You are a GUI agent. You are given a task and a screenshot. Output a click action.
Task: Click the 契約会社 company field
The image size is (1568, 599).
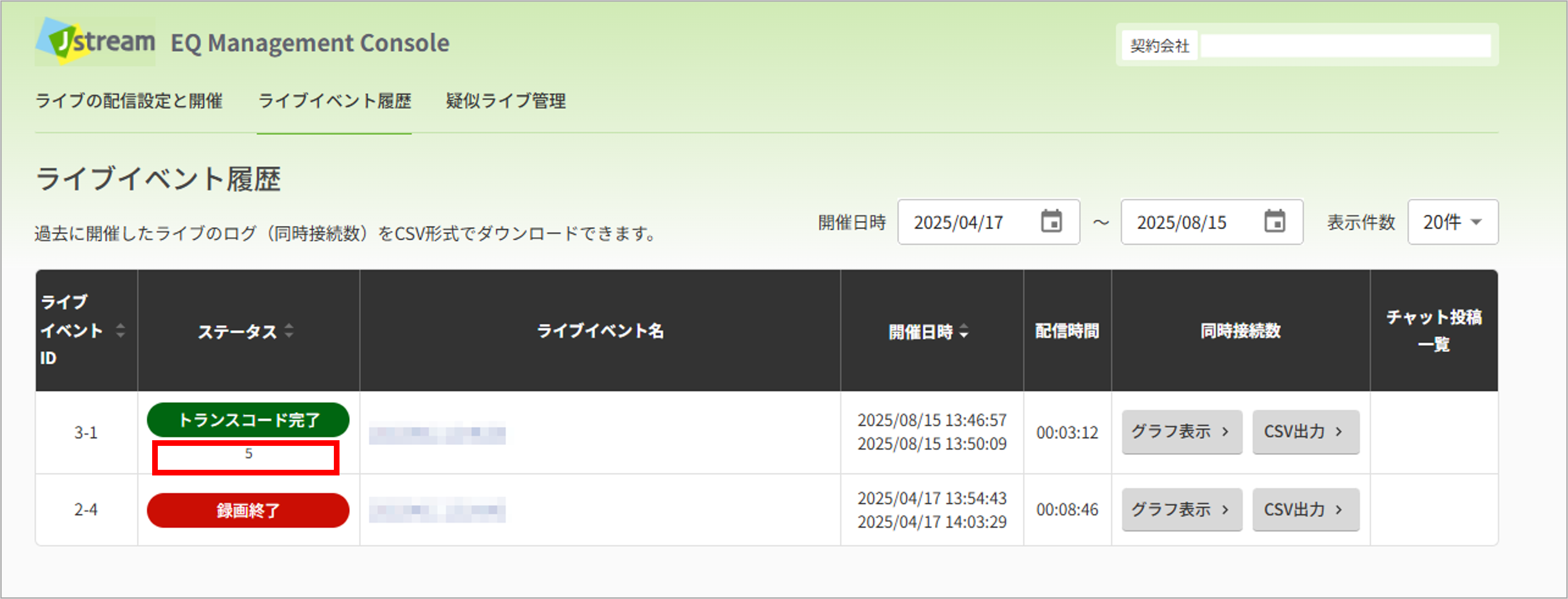tap(1346, 45)
